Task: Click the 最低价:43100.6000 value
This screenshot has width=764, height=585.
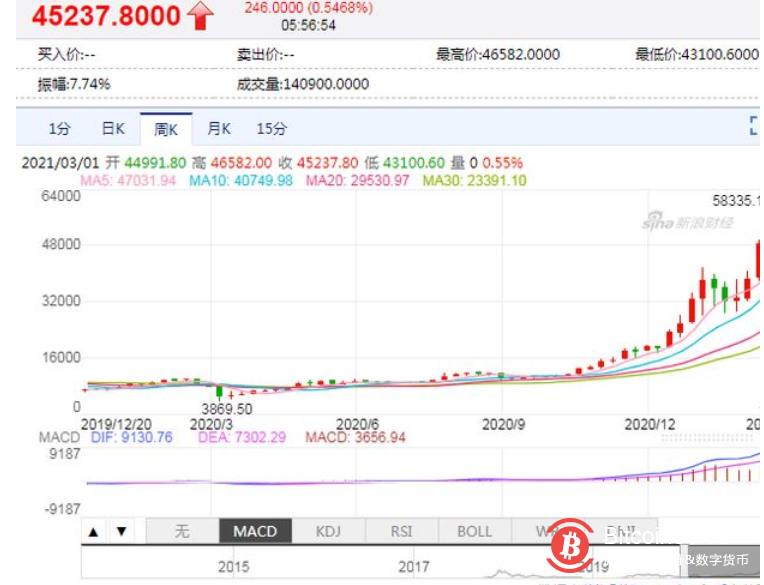Action: (697, 55)
